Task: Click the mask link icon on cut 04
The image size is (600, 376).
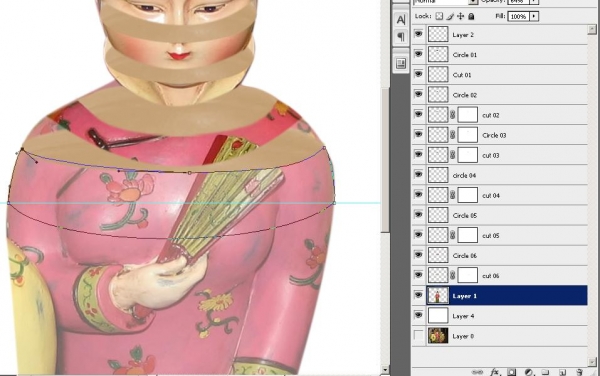Action: coord(453,195)
